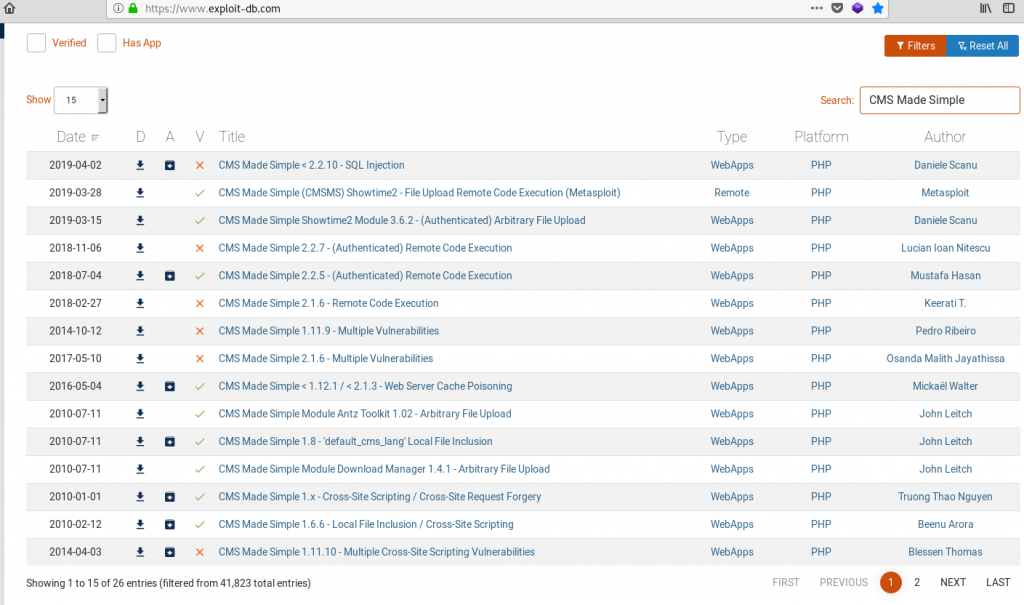Download the CMS Made Simple 2.2.5 exploit
The height and width of the screenshot is (605, 1024).
tap(140, 276)
